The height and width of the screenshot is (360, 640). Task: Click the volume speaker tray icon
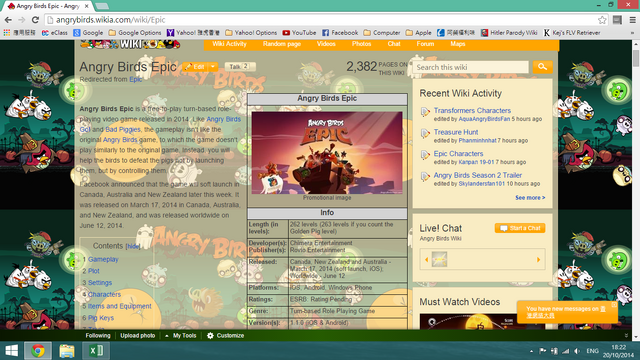pos(577,351)
